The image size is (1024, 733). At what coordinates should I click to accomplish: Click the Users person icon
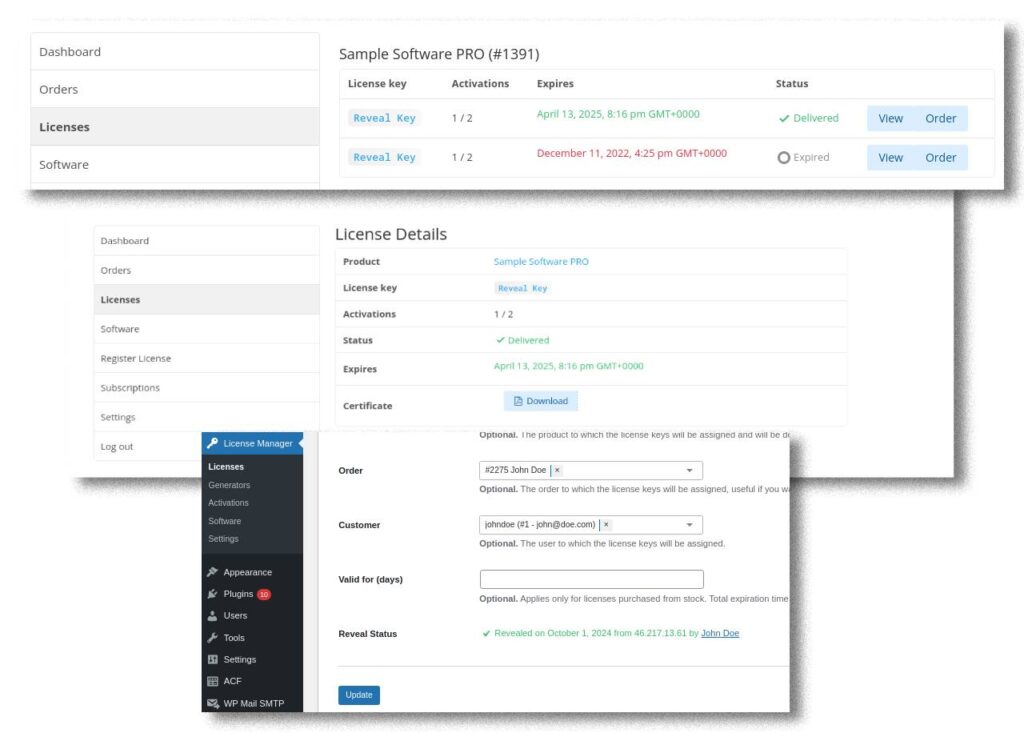(x=212, y=616)
